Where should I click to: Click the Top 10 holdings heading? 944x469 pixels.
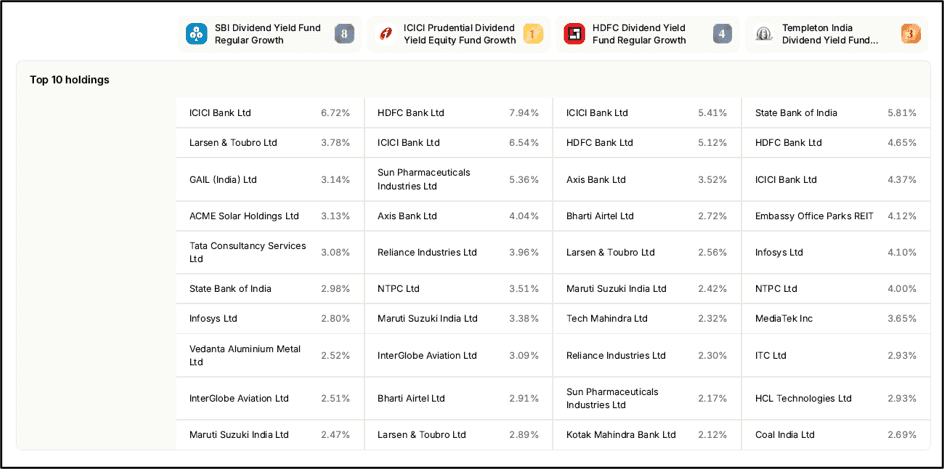click(x=70, y=80)
